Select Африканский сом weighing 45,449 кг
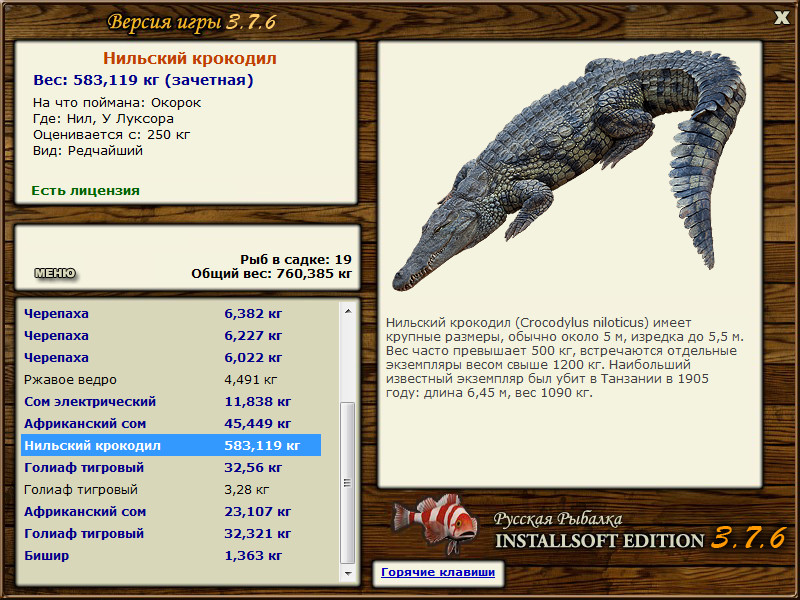Screen dimensions: 800x600 tap(171, 423)
